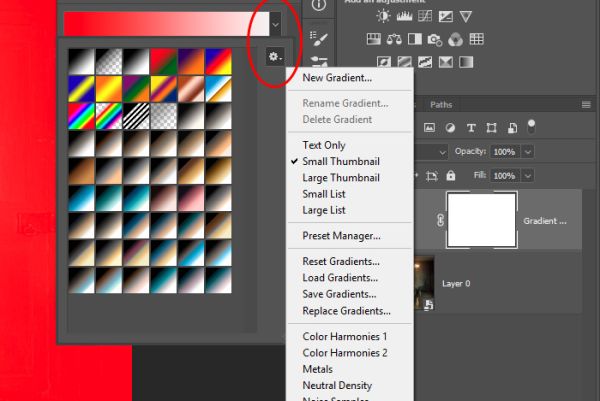Choose Replace Gradients... menu item

(346, 311)
